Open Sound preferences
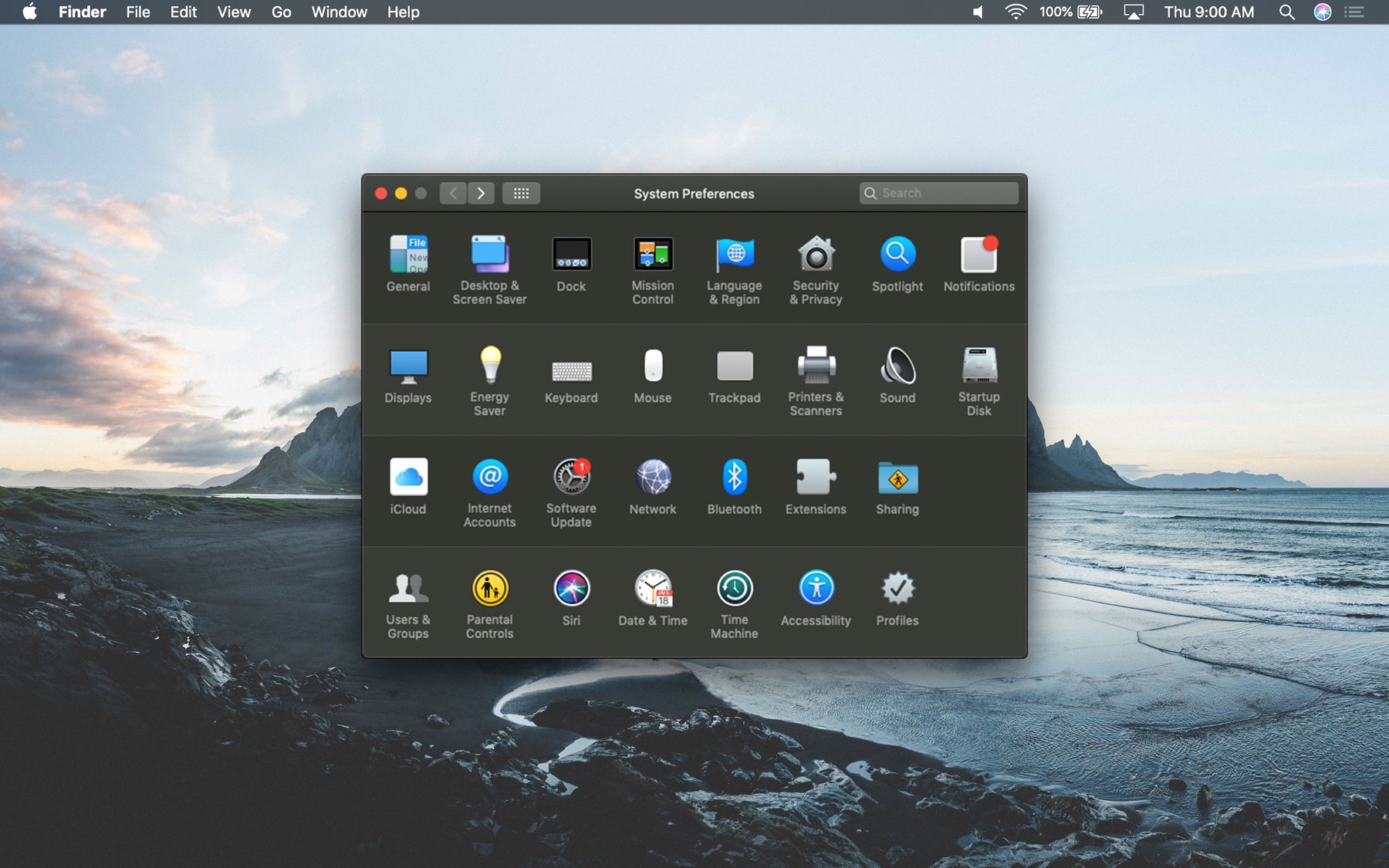1389x868 pixels. tap(897, 369)
